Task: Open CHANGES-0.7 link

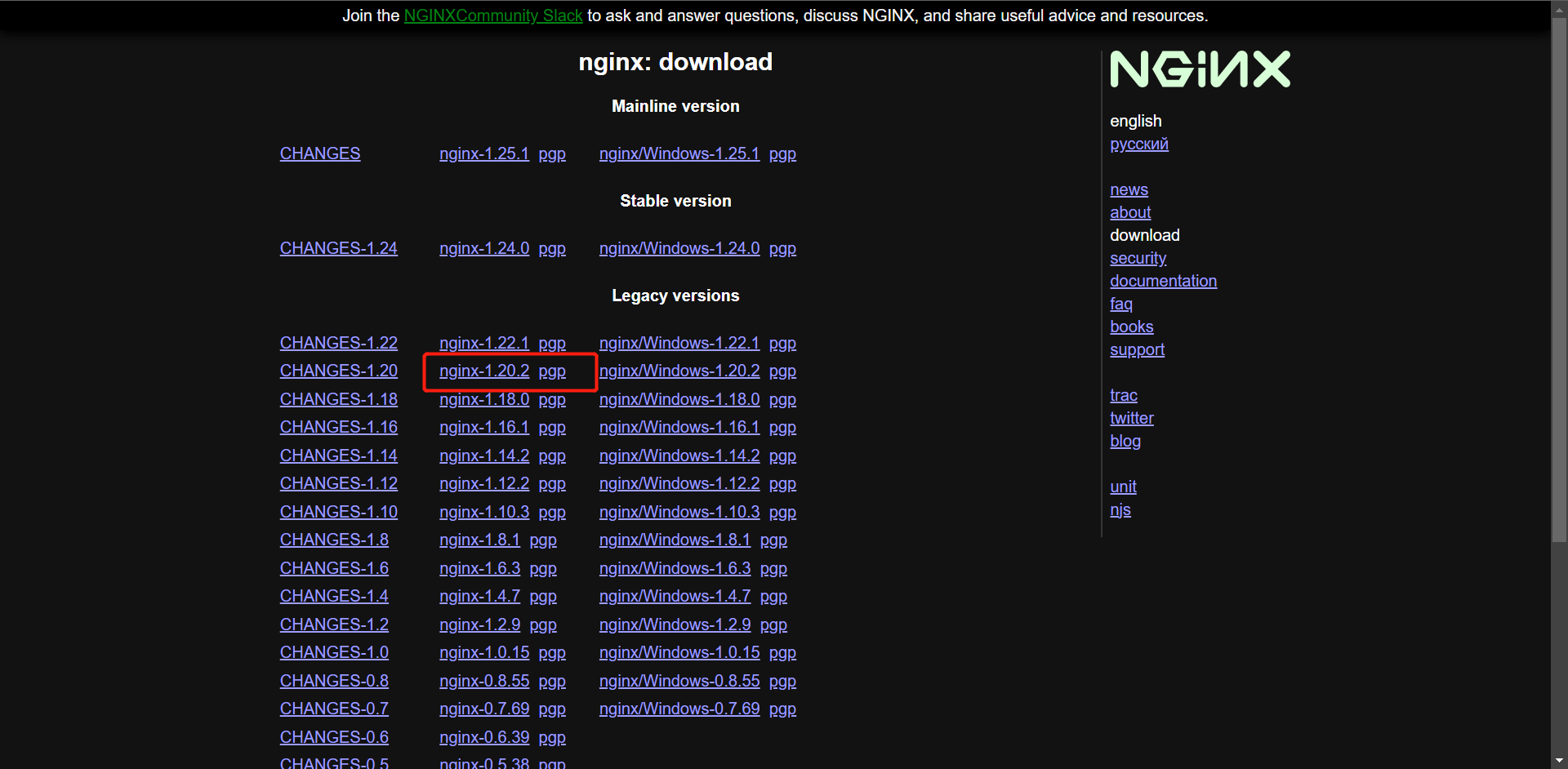Action: click(334, 709)
